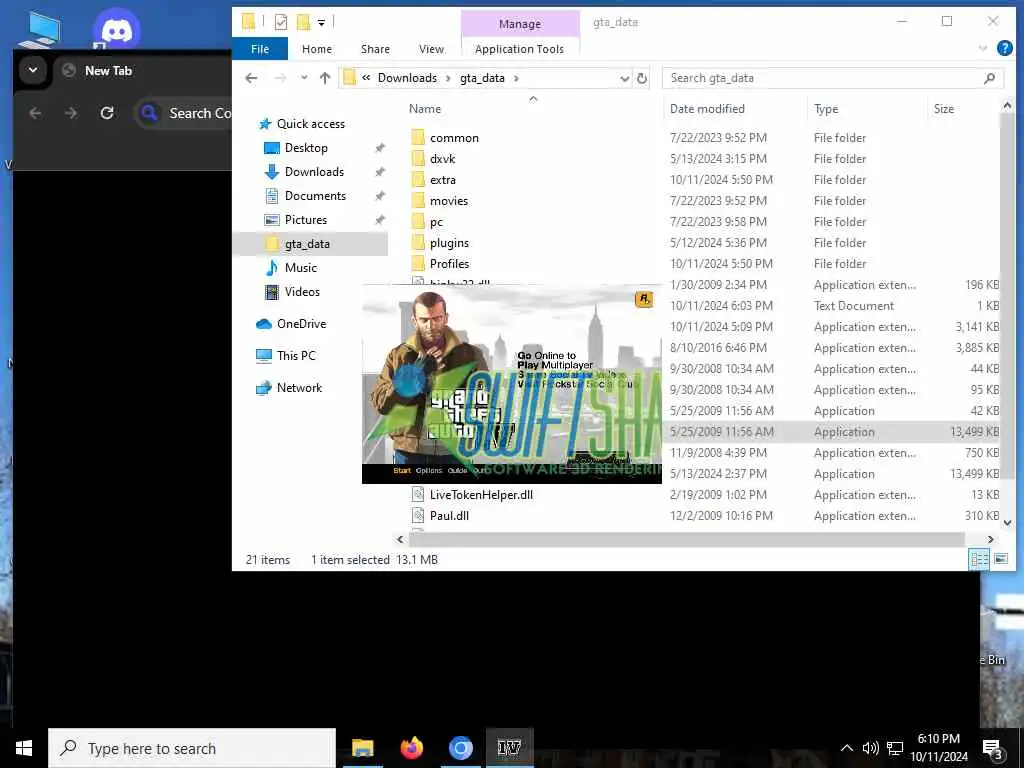Viewport: 1024px width, 768px height.
Task: Open recent locations dropdown arrow
Action: coord(304,78)
